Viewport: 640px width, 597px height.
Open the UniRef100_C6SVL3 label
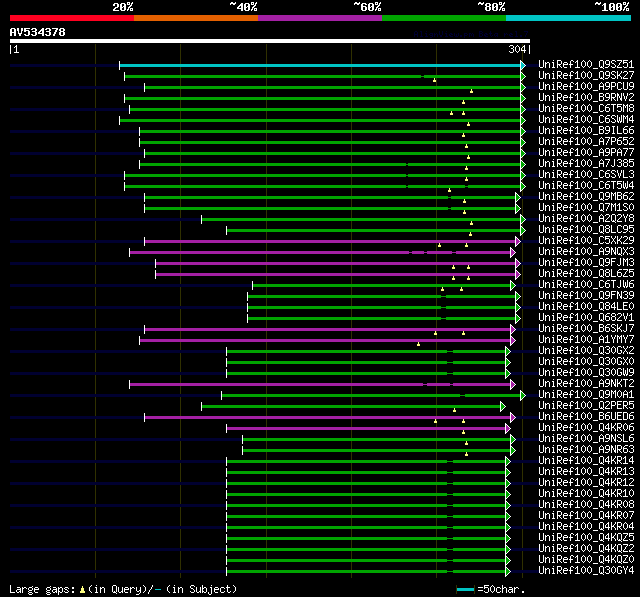coord(586,175)
